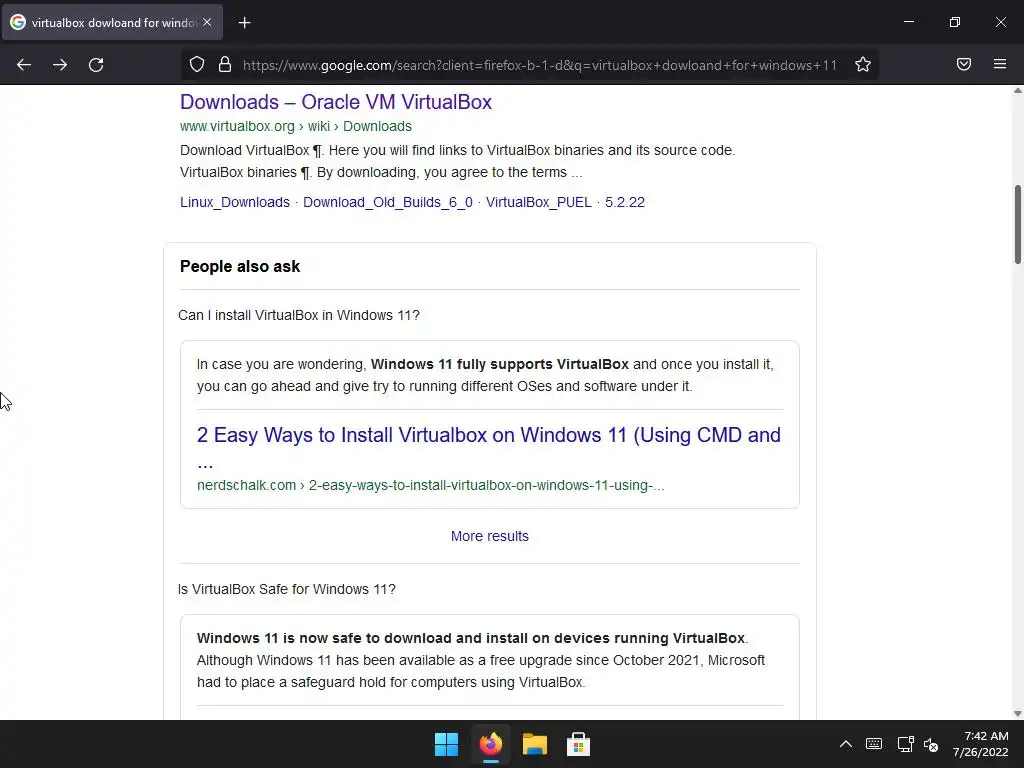The height and width of the screenshot is (768, 1024).
Task: Click text Windows 11 fully supports VirtualBox
Action: [500, 364]
